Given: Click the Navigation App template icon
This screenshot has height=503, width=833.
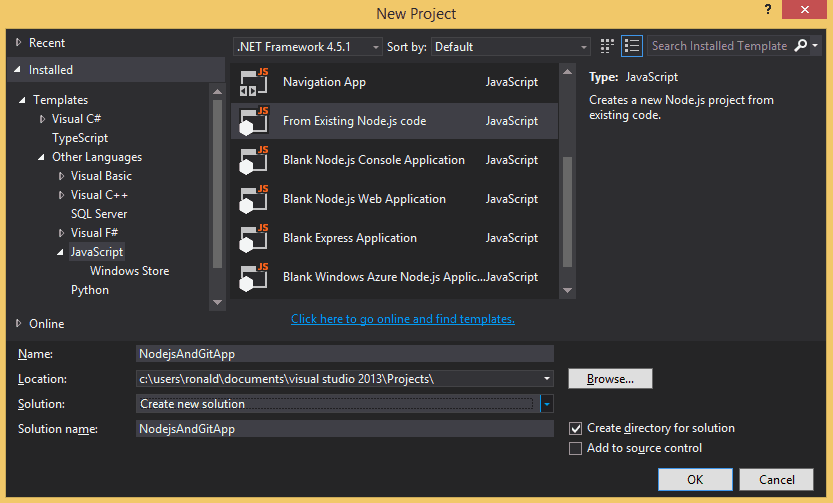Looking at the screenshot, I should click(x=251, y=82).
